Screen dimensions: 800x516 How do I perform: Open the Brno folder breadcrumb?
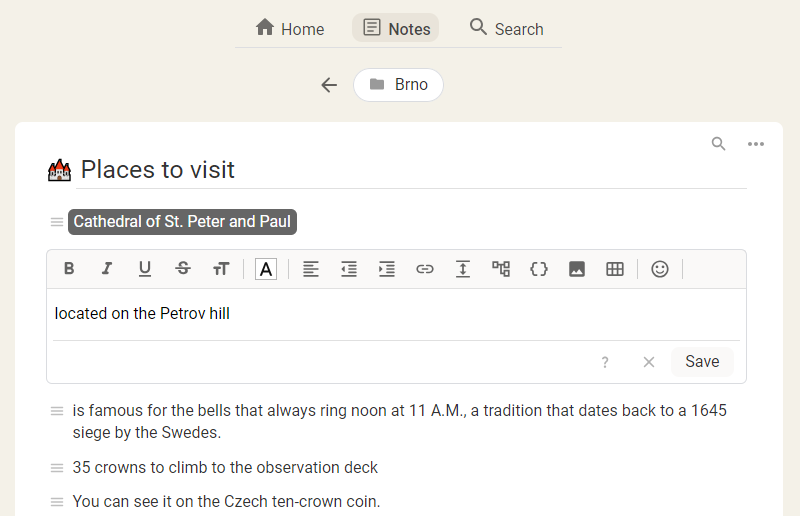[398, 85]
